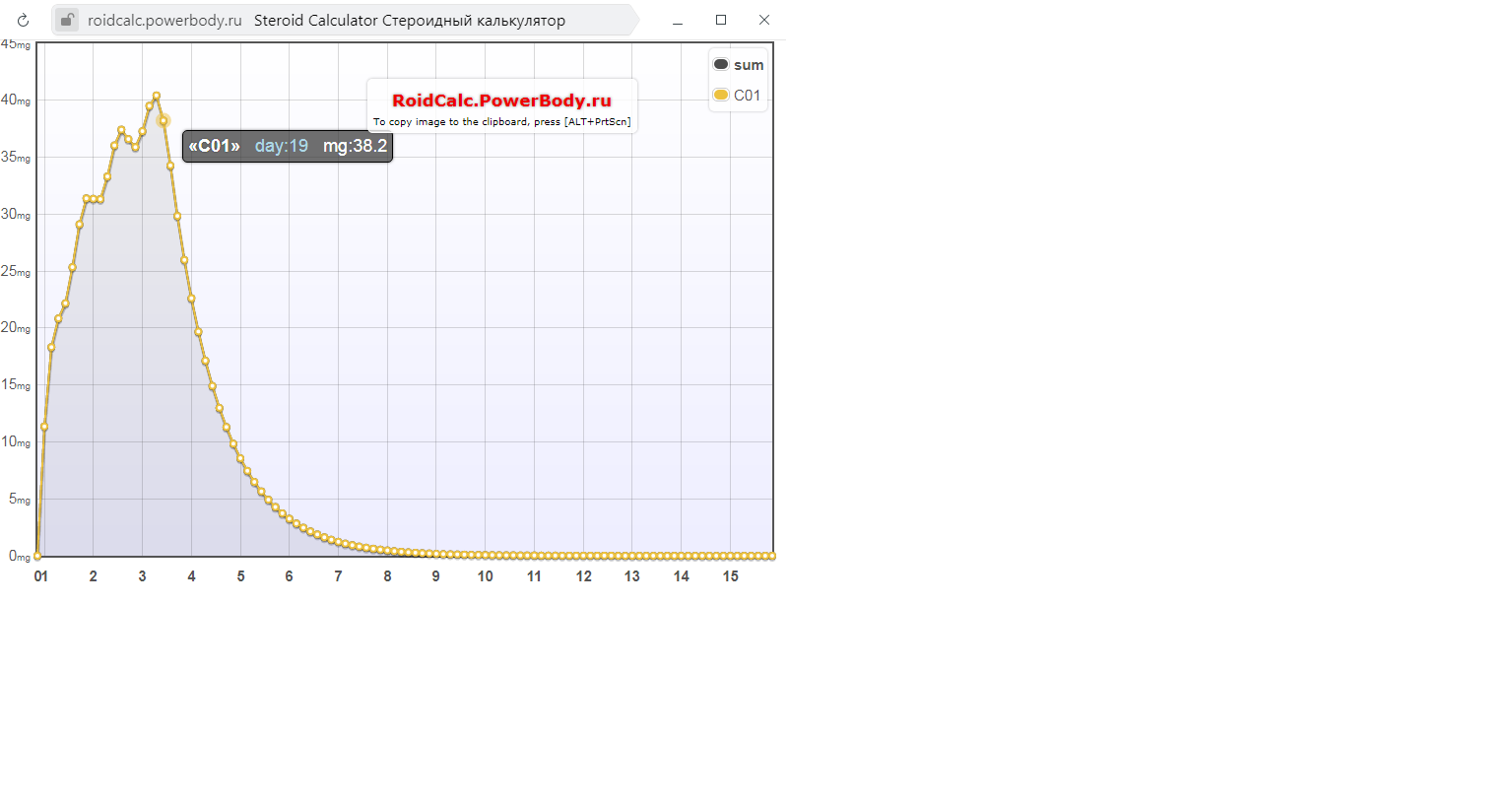Click the dark sum legend swatch
This screenshot has width=1512, height=807.
tap(721, 64)
